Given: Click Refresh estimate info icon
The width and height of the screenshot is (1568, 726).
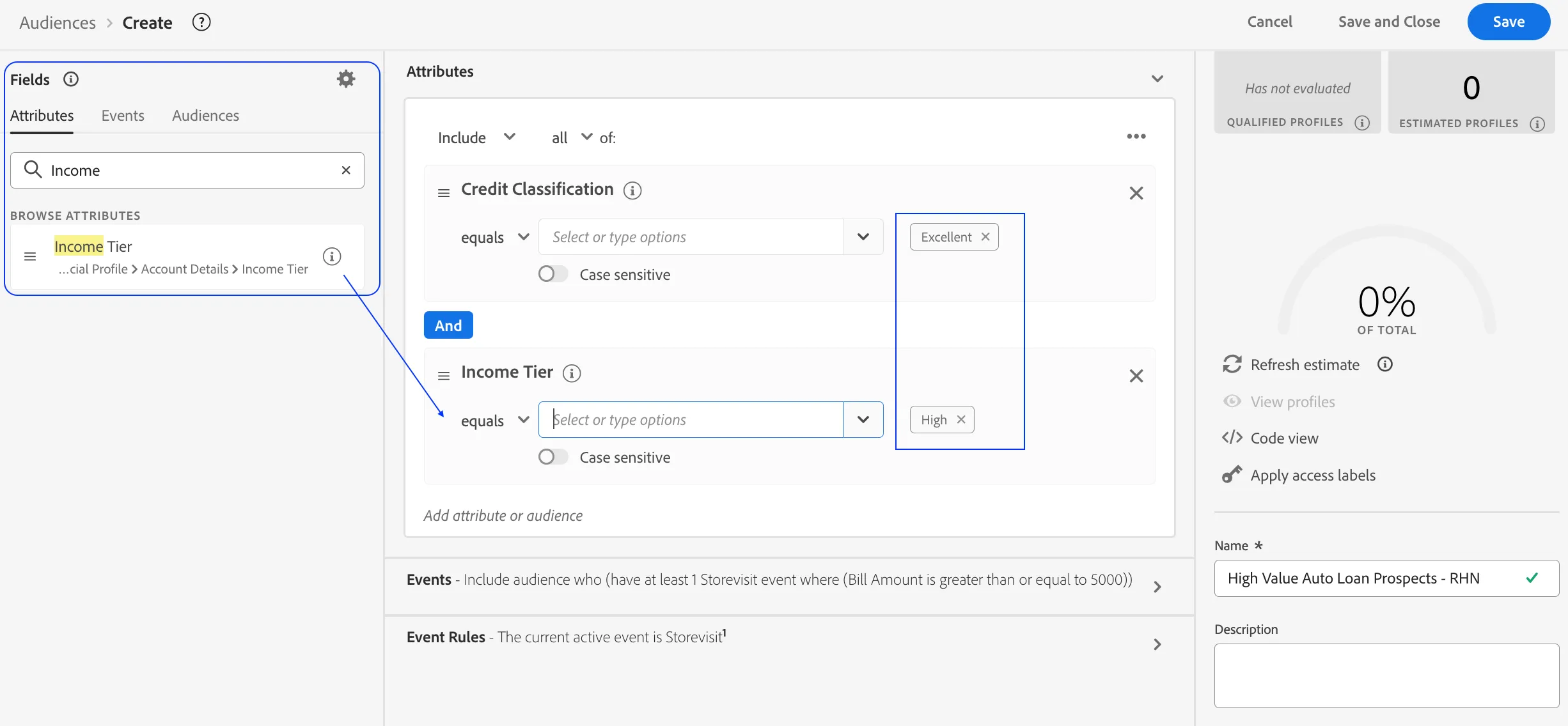Looking at the screenshot, I should click(x=1385, y=364).
